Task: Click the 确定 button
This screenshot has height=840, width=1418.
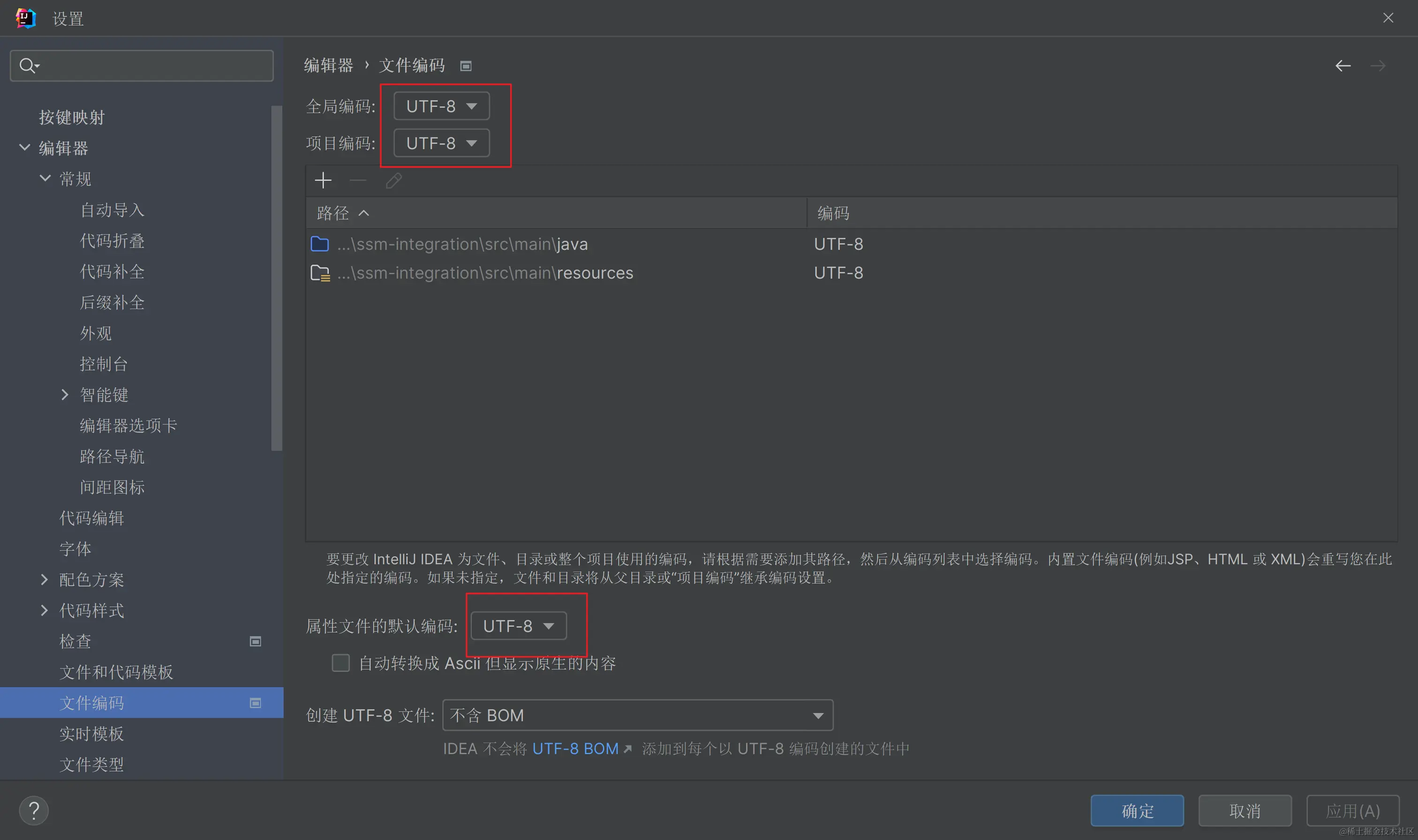Action: coord(1137,810)
